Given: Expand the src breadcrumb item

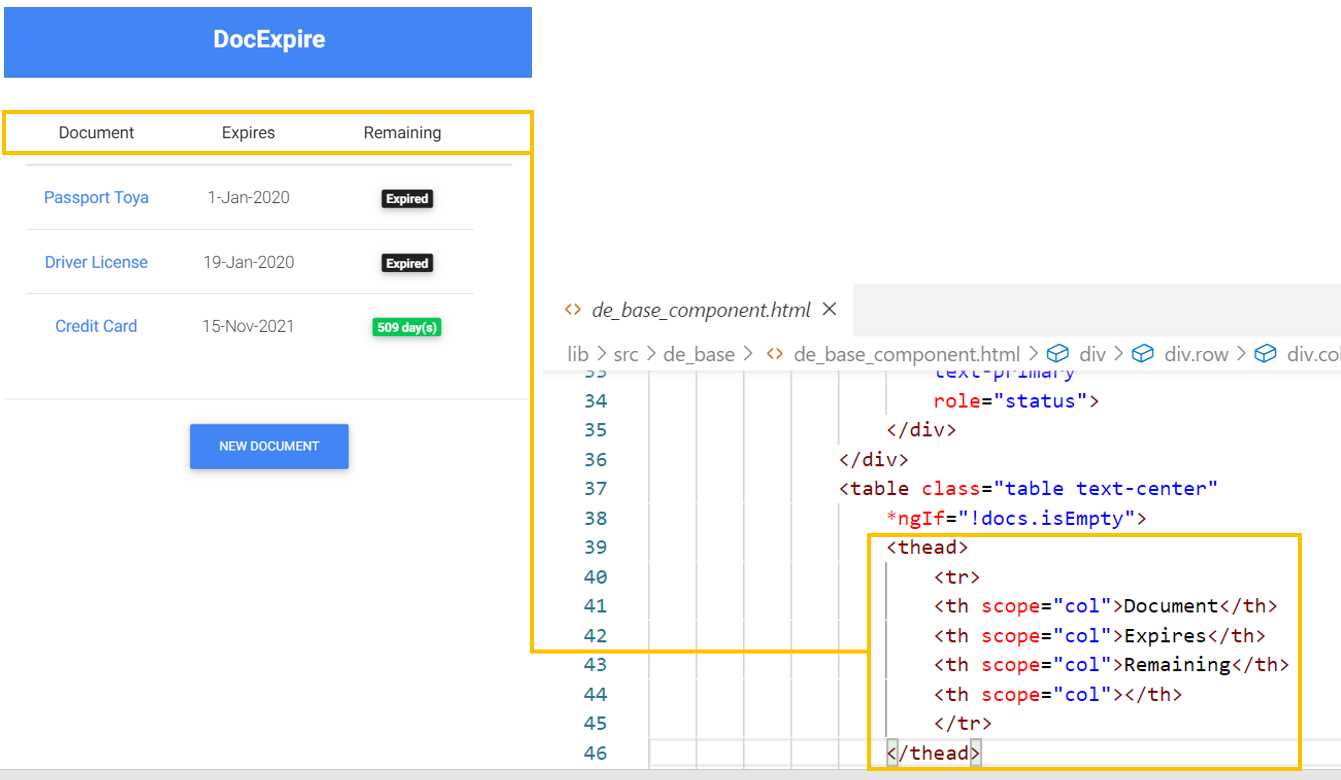Looking at the screenshot, I should (628, 353).
